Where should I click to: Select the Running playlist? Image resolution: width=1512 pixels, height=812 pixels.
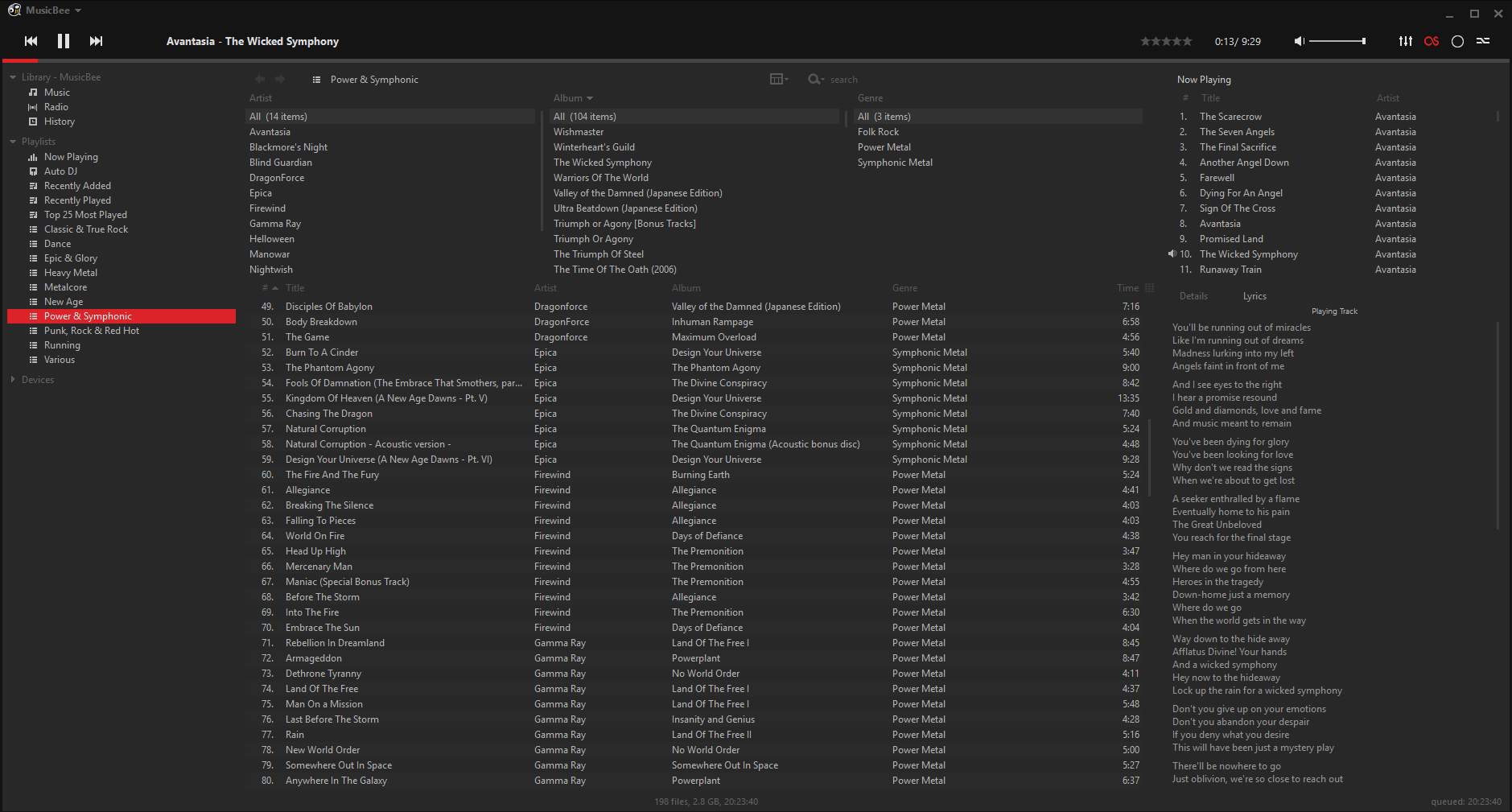[62, 345]
